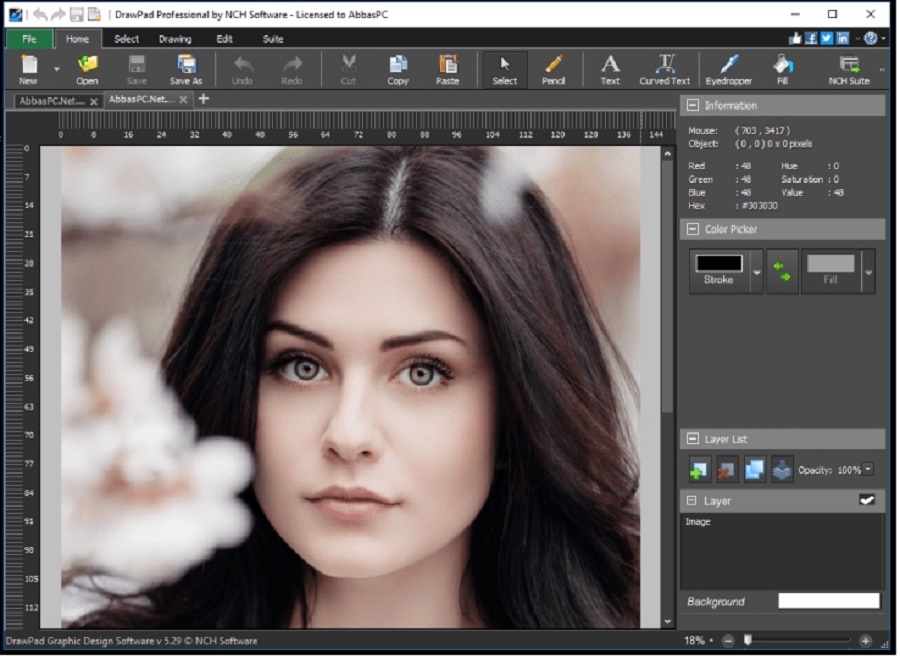Swap stroke and fill colors
Viewport: 900px width, 660px height.
click(x=784, y=270)
